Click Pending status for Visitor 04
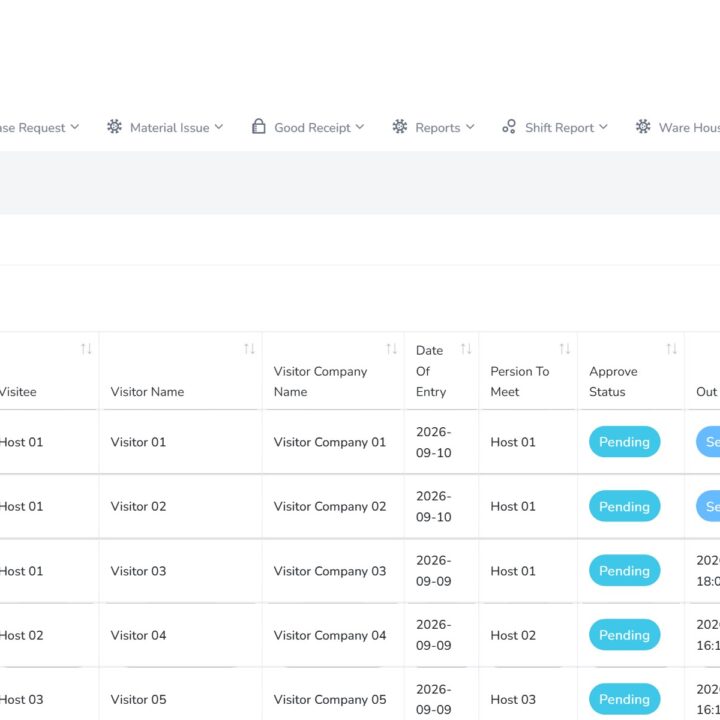The image size is (720, 720). [x=624, y=635]
